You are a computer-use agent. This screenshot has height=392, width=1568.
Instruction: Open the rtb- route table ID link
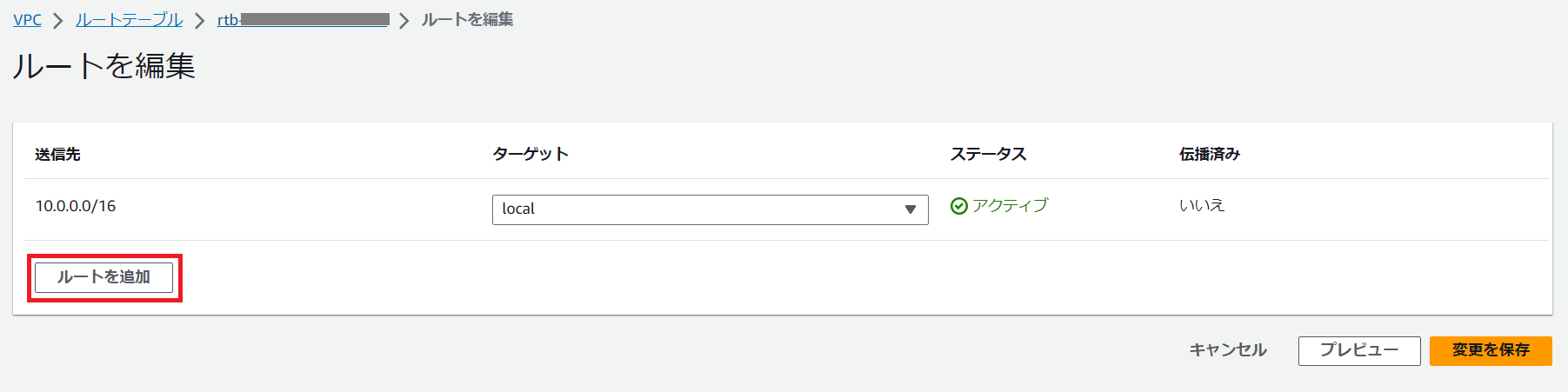(x=303, y=20)
